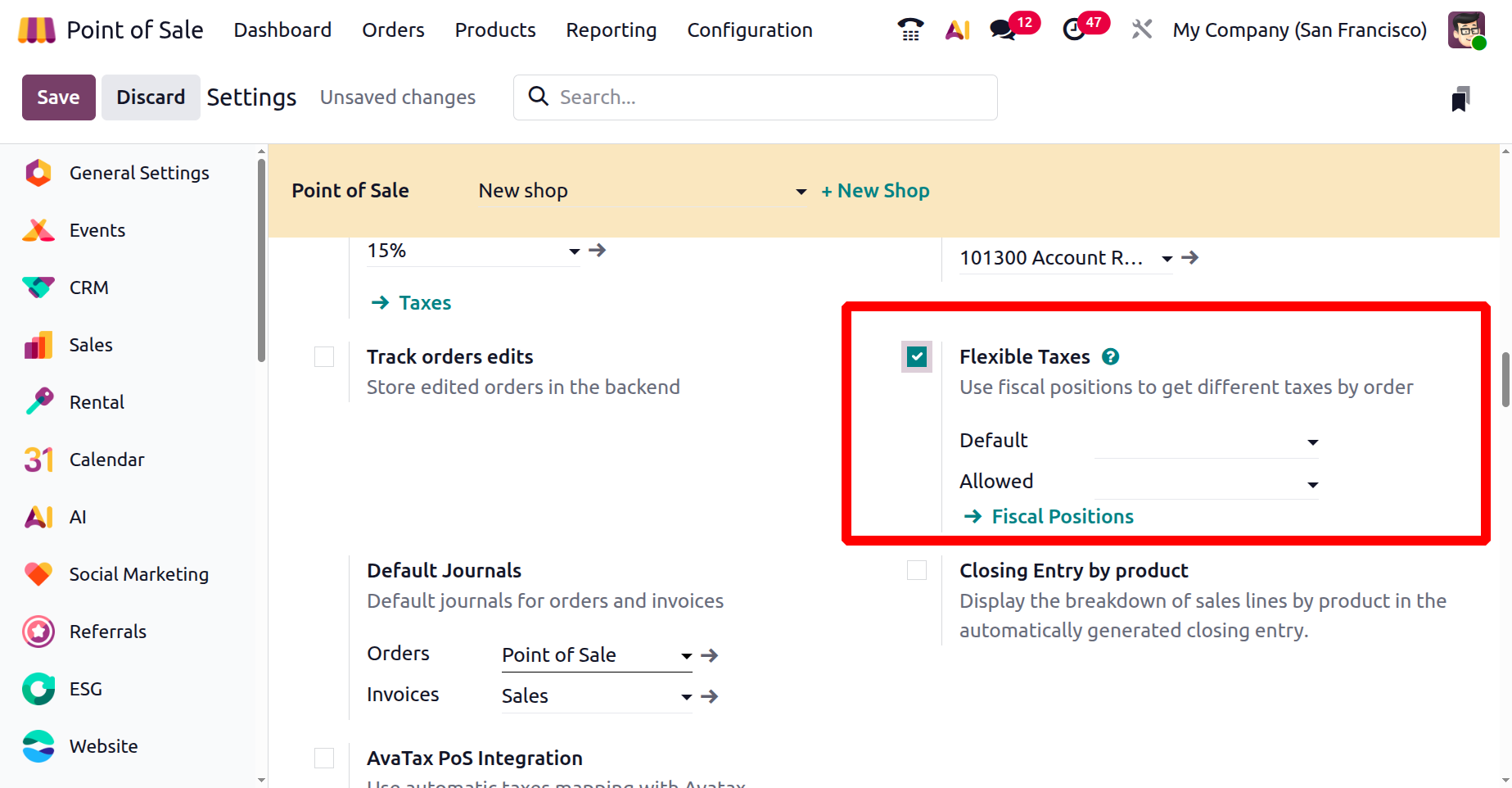The width and height of the screenshot is (1512, 788).
Task: Open the conversations messages icon
Action: pos(1003,30)
